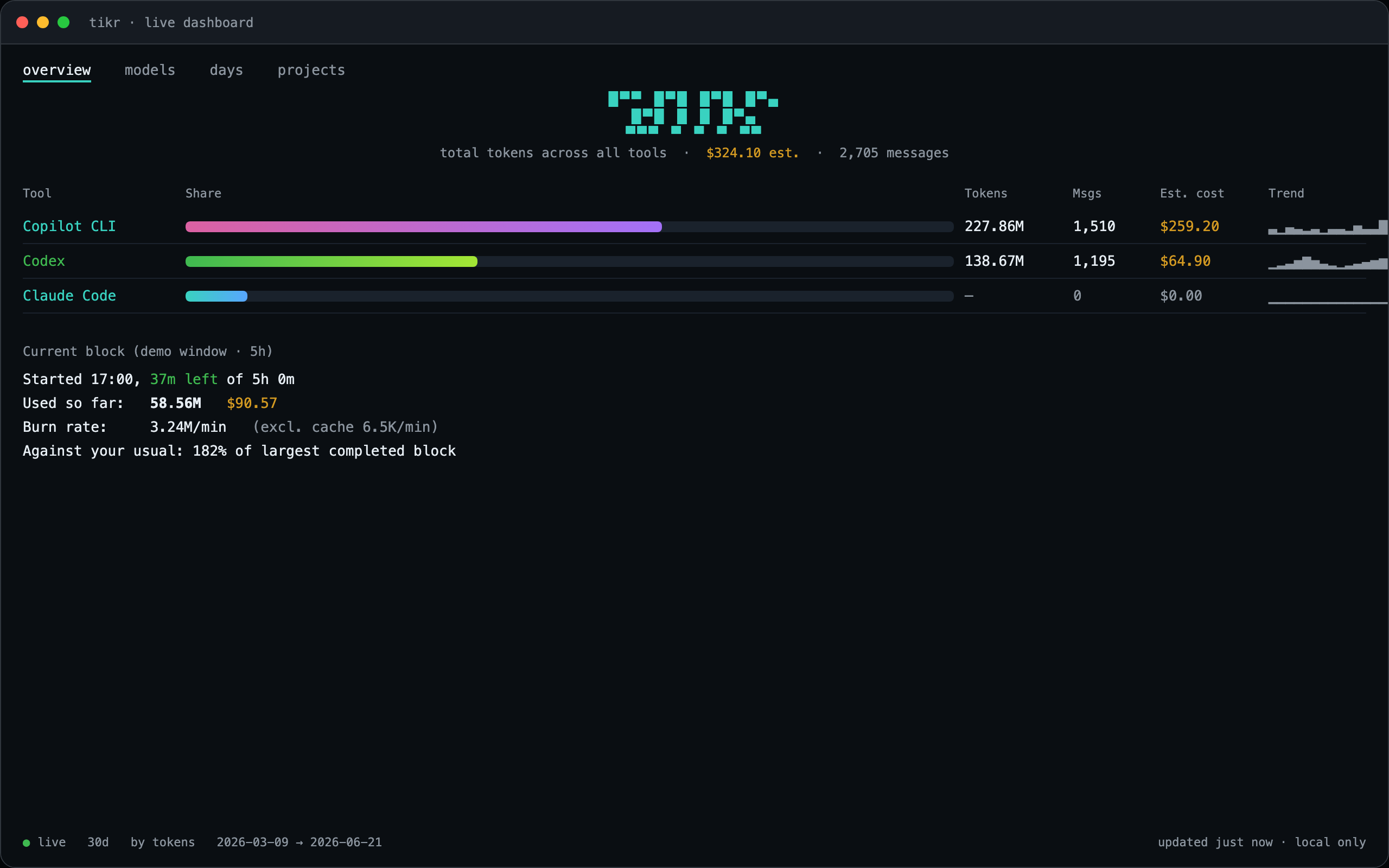
Task: Minimize with the yellow window button
Action: pyautogui.click(x=43, y=22)
